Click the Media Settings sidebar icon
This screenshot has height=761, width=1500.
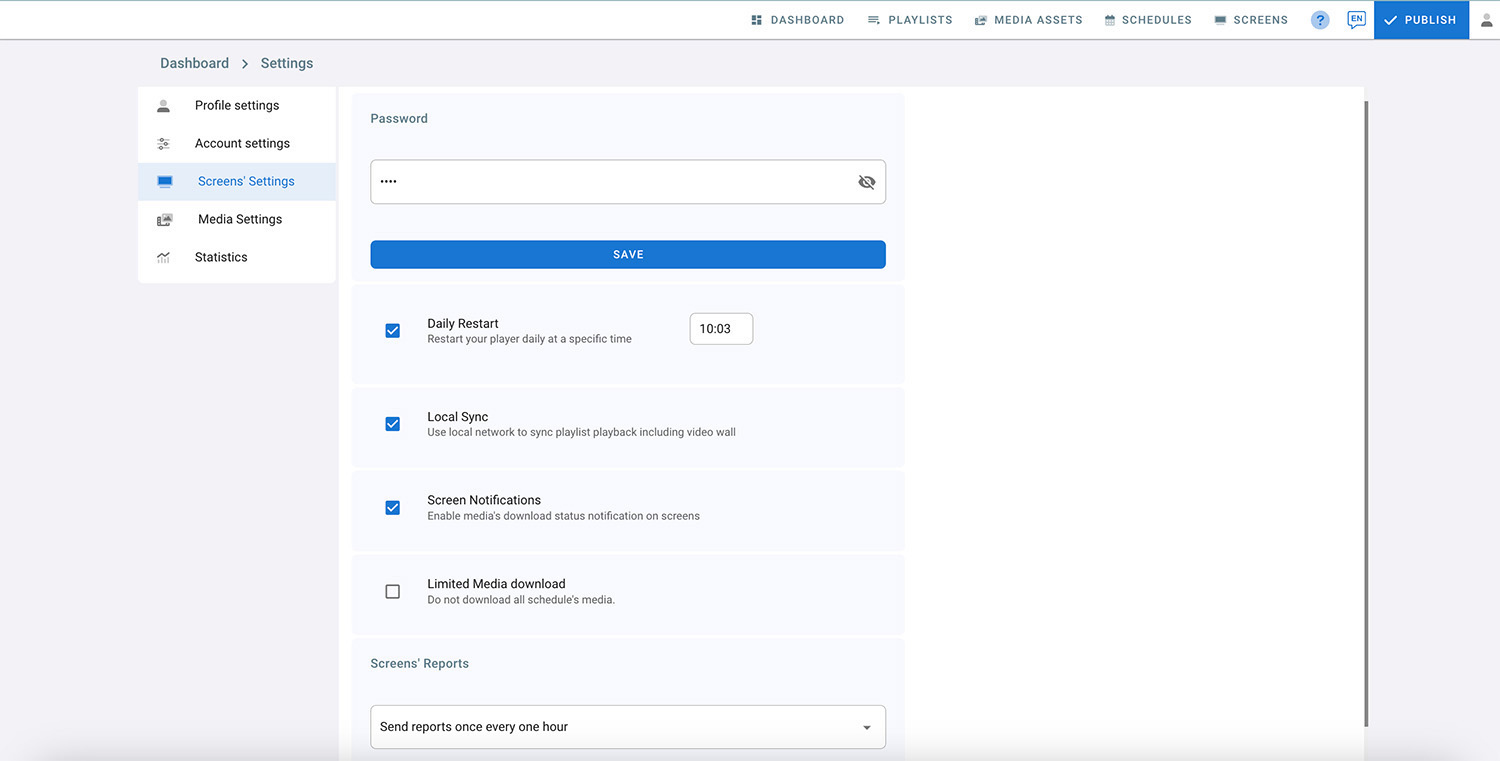[165, 220]
